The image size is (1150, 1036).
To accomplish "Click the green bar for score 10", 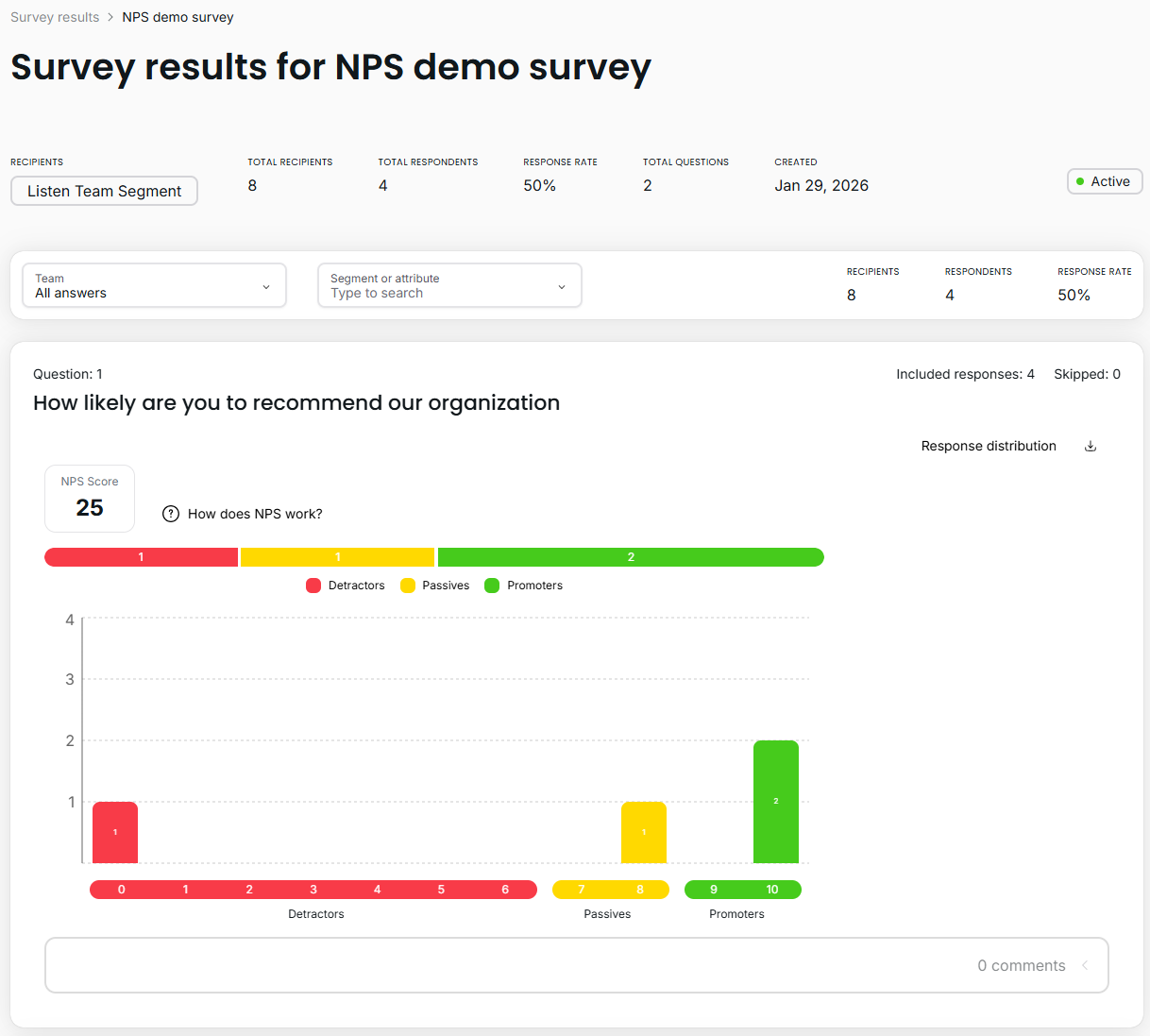I will [775, 801].
